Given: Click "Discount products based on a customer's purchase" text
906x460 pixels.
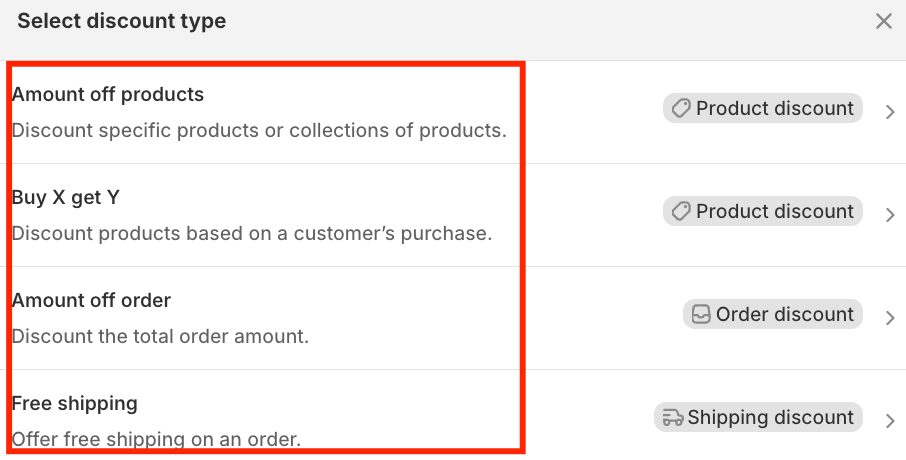Looking at the screenshot, I should (252, 233).
